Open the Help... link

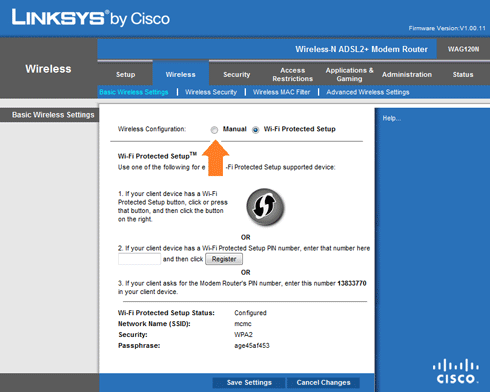pos(392,118)
